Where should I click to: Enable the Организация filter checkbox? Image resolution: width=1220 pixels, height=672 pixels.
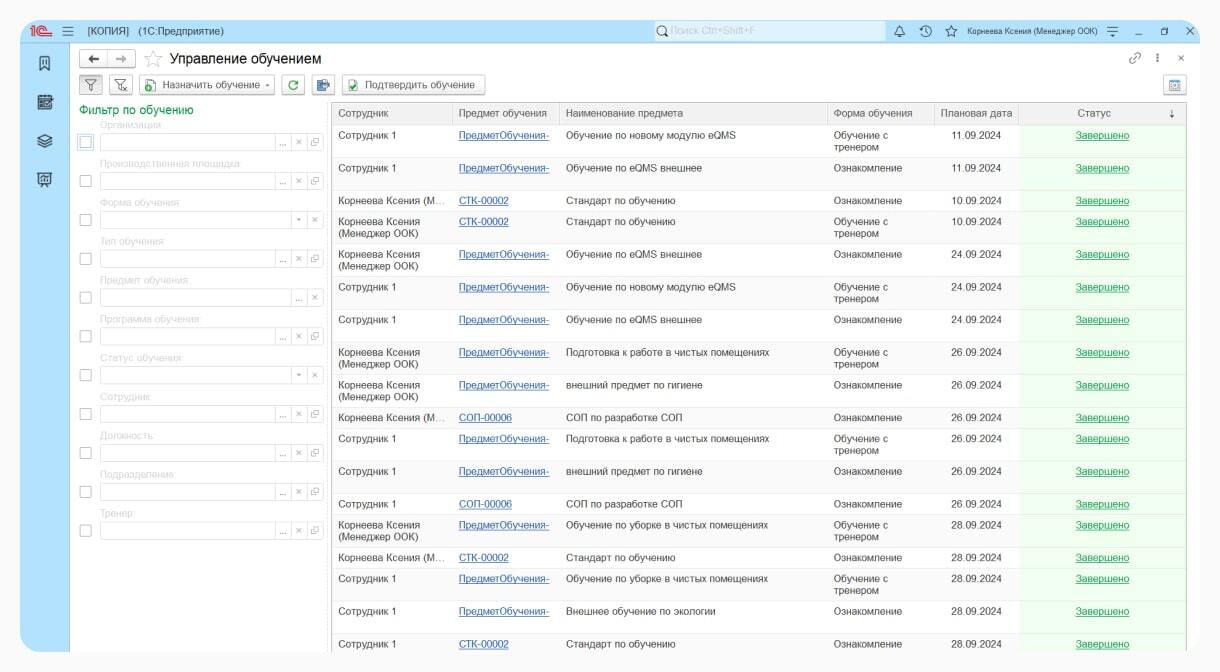click(85, 142)
